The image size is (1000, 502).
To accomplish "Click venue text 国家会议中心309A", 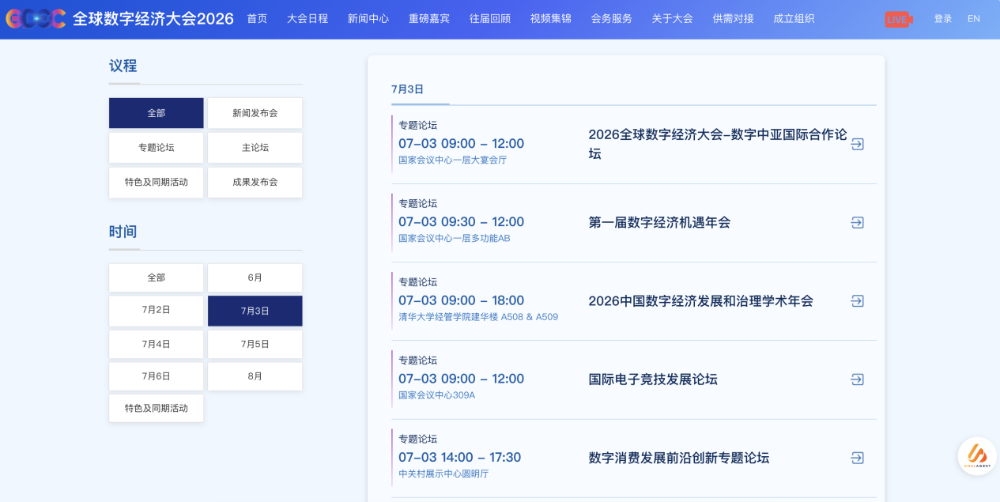I will 437,395.
